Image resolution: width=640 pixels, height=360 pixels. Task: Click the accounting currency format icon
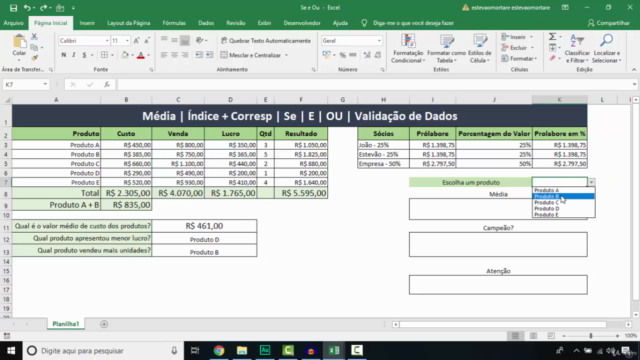tap(326, 55)
